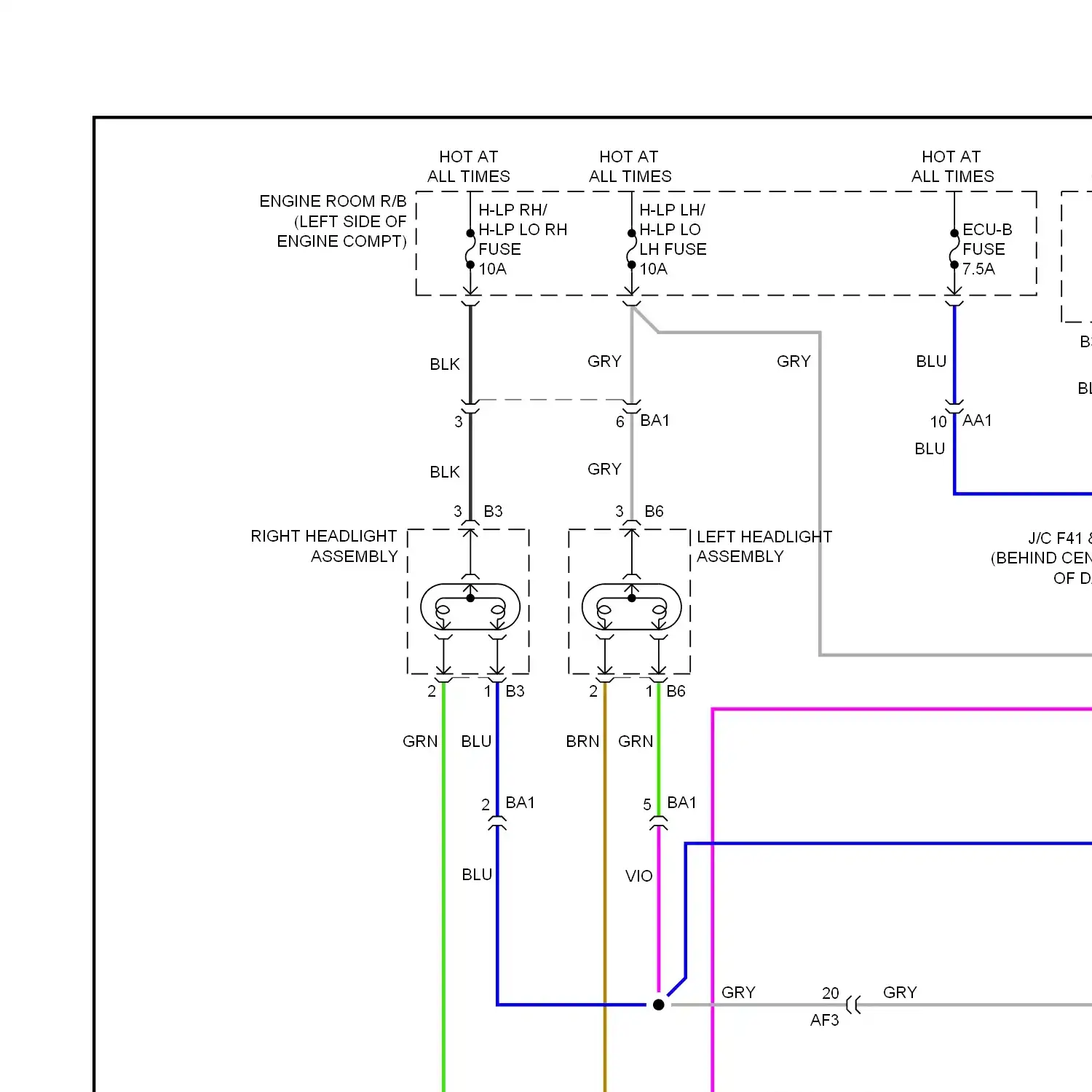
Task: Click the 5 BA1 connector label
Action: coord(670,803)
